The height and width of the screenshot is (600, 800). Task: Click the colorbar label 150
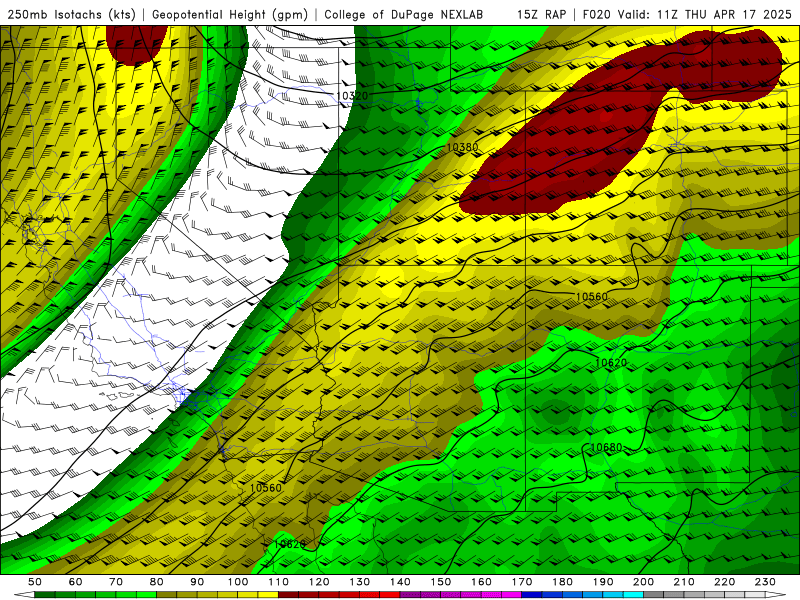441,582
